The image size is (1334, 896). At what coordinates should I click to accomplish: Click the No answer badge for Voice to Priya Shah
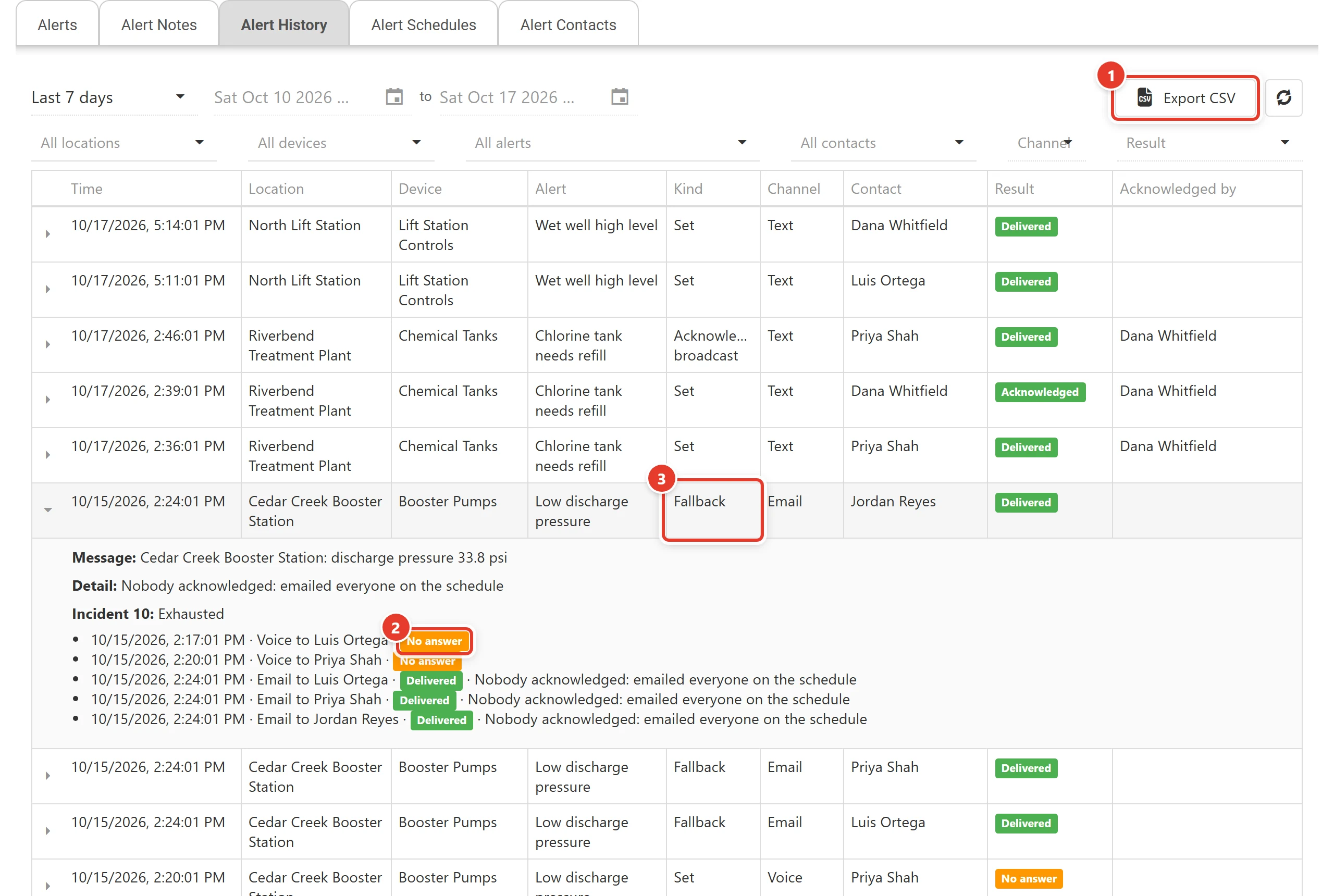point(427,661)
